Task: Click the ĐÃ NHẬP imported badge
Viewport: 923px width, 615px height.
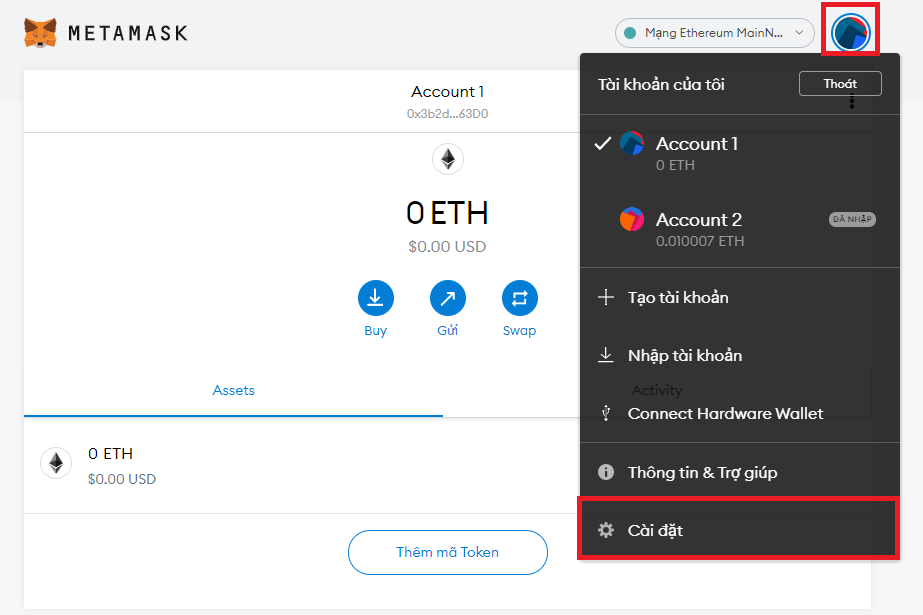Action: [852, 219]
